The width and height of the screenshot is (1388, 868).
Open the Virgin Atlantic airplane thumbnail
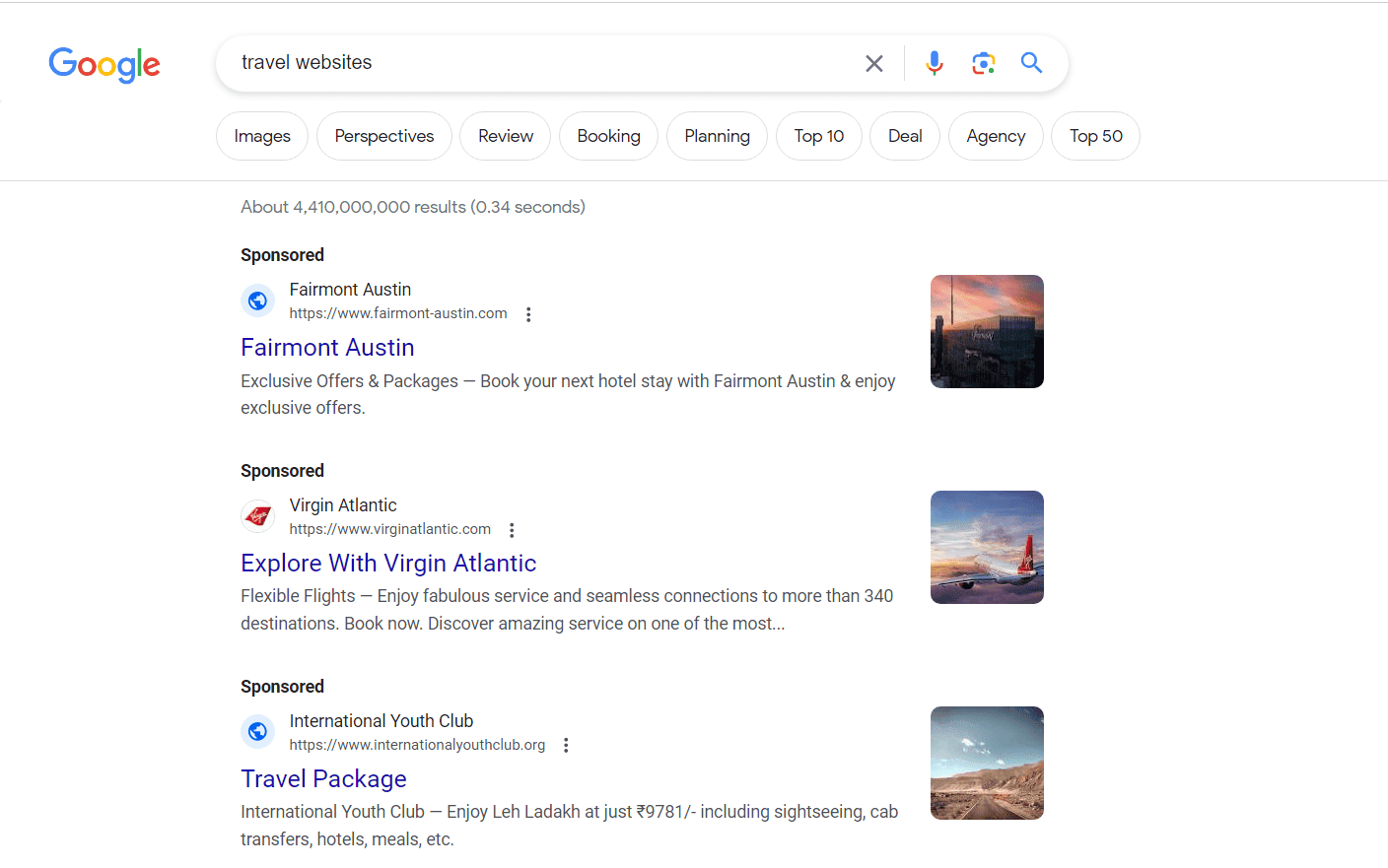tap(987, 547)
